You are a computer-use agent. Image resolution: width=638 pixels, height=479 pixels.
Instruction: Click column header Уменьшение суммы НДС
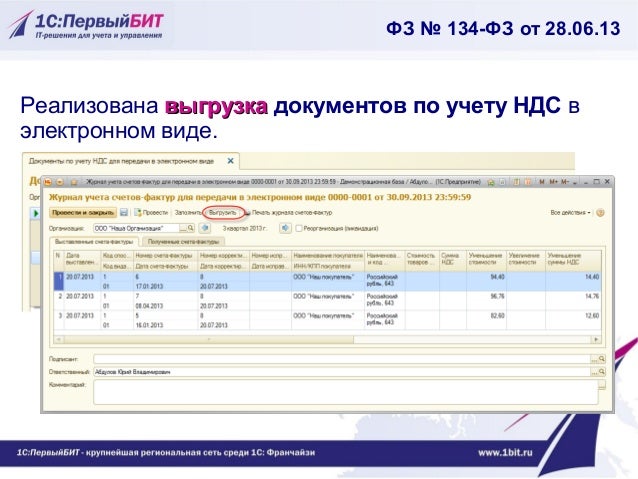(573, 259)
